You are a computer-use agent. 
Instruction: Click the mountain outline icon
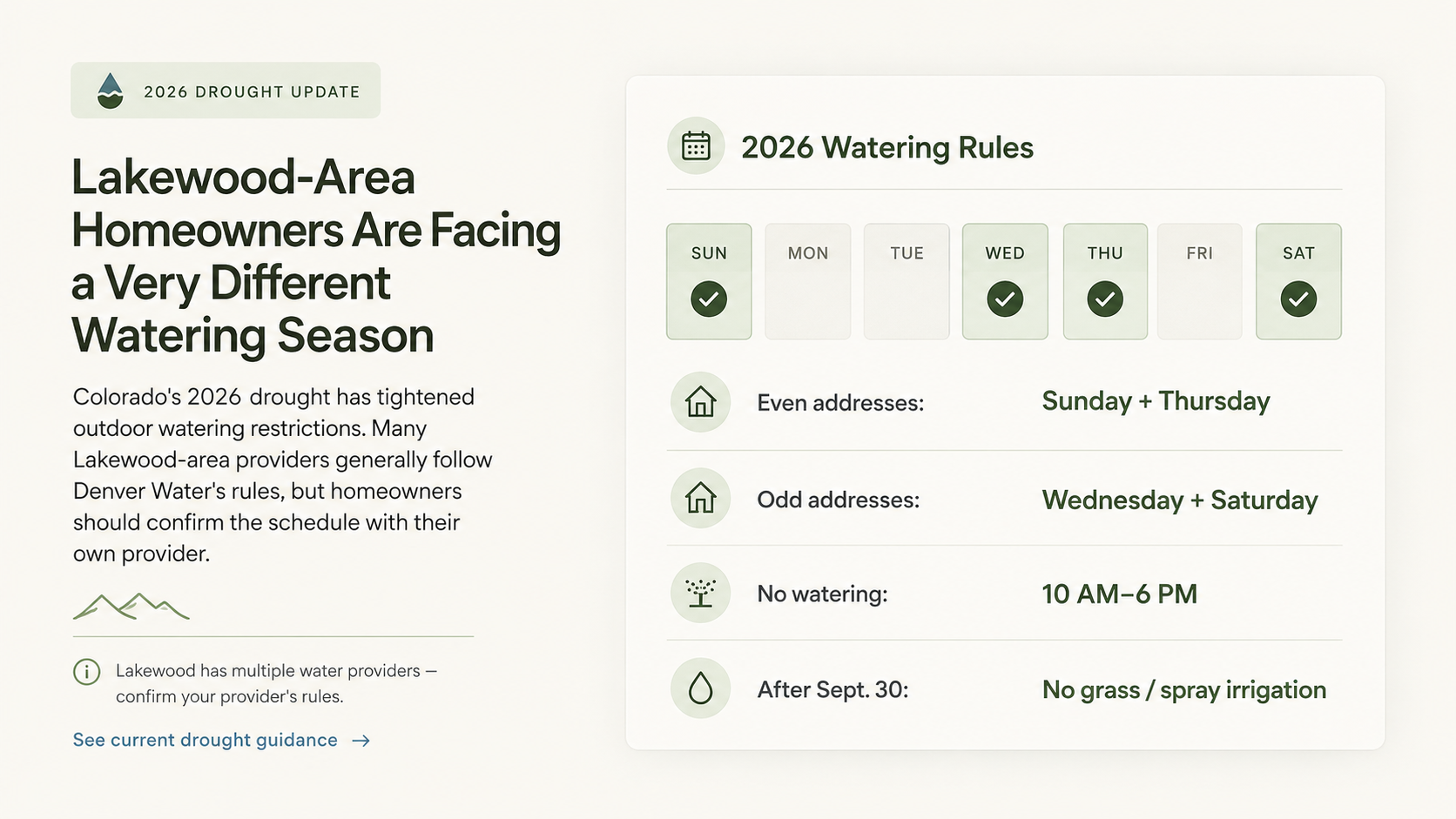click(x=131, y=606)
